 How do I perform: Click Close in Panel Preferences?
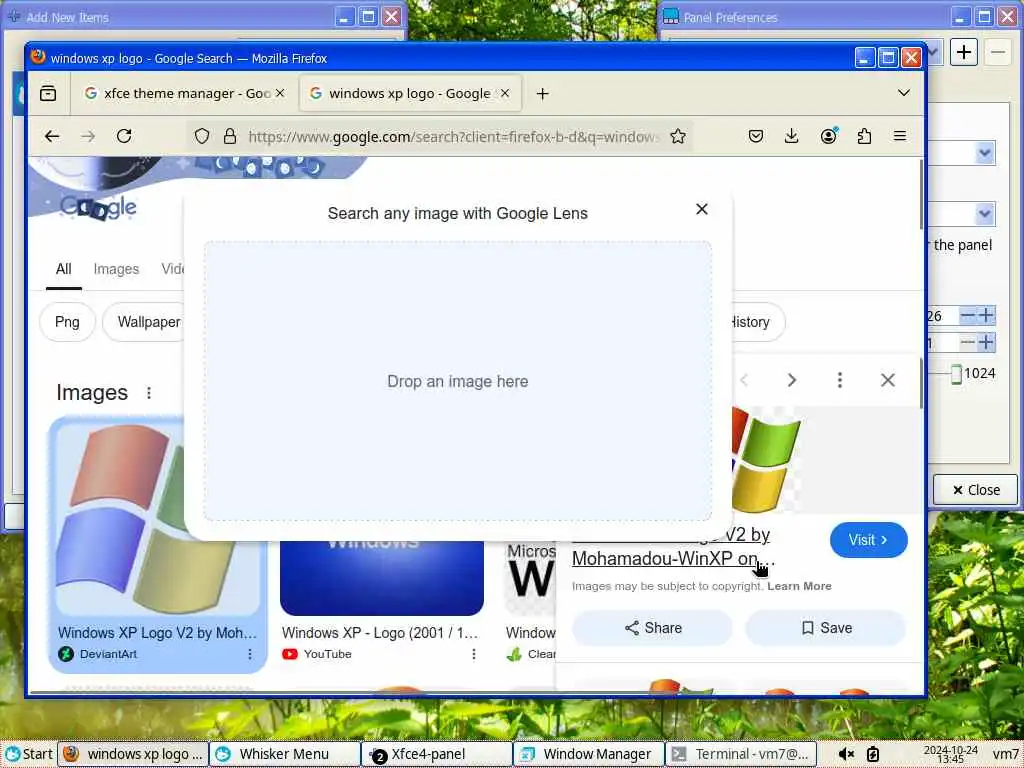pos(976,490)
